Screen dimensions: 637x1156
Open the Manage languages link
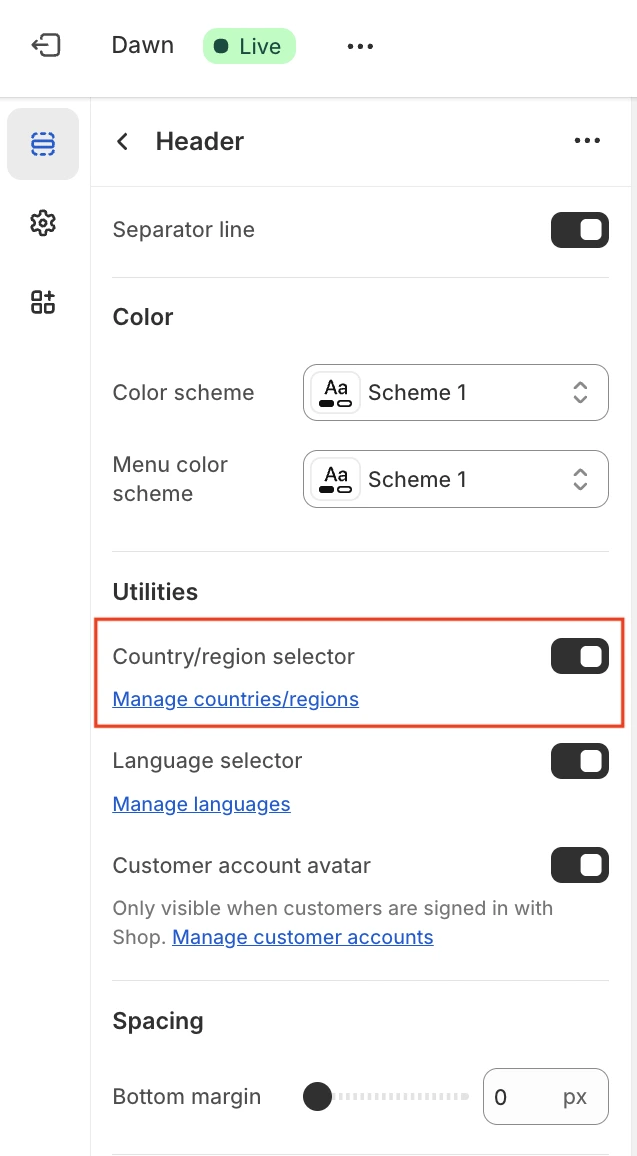click(x=202, y=804)
